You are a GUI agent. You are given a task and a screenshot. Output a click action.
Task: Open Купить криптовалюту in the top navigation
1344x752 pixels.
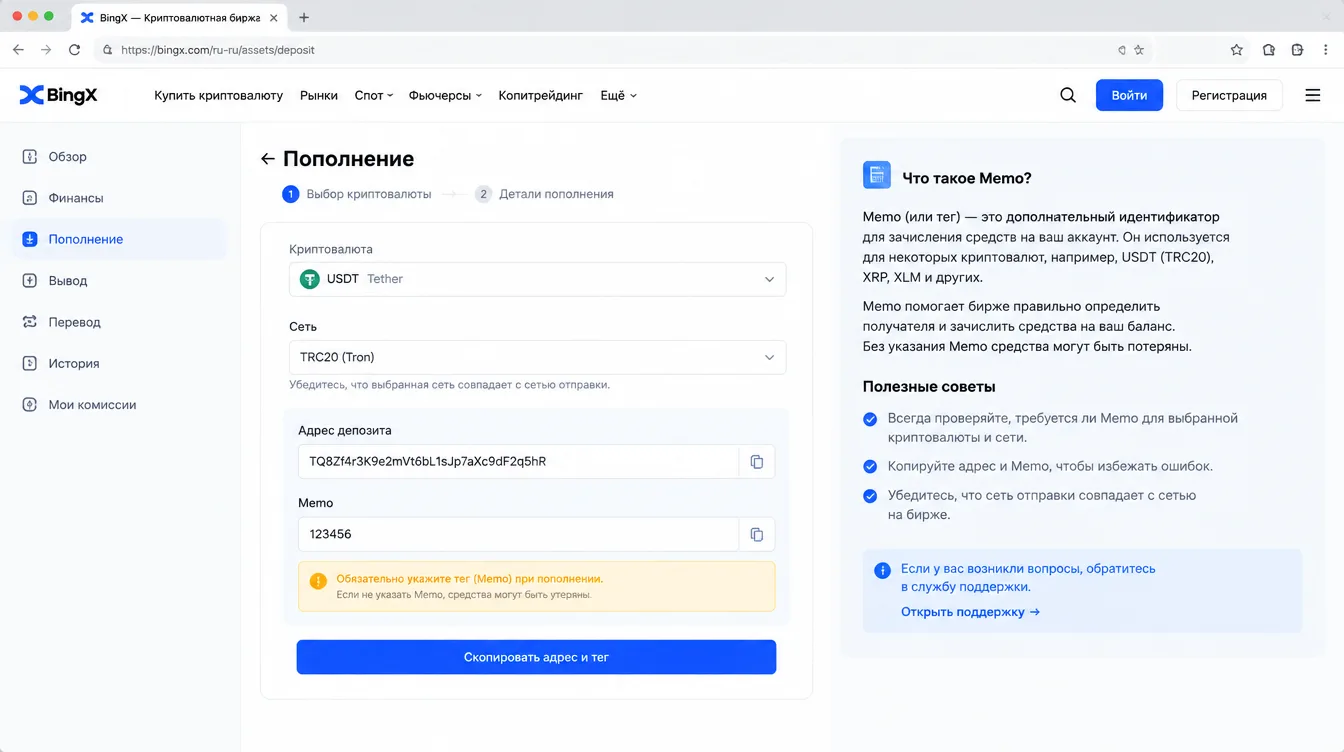click(219, 95)
